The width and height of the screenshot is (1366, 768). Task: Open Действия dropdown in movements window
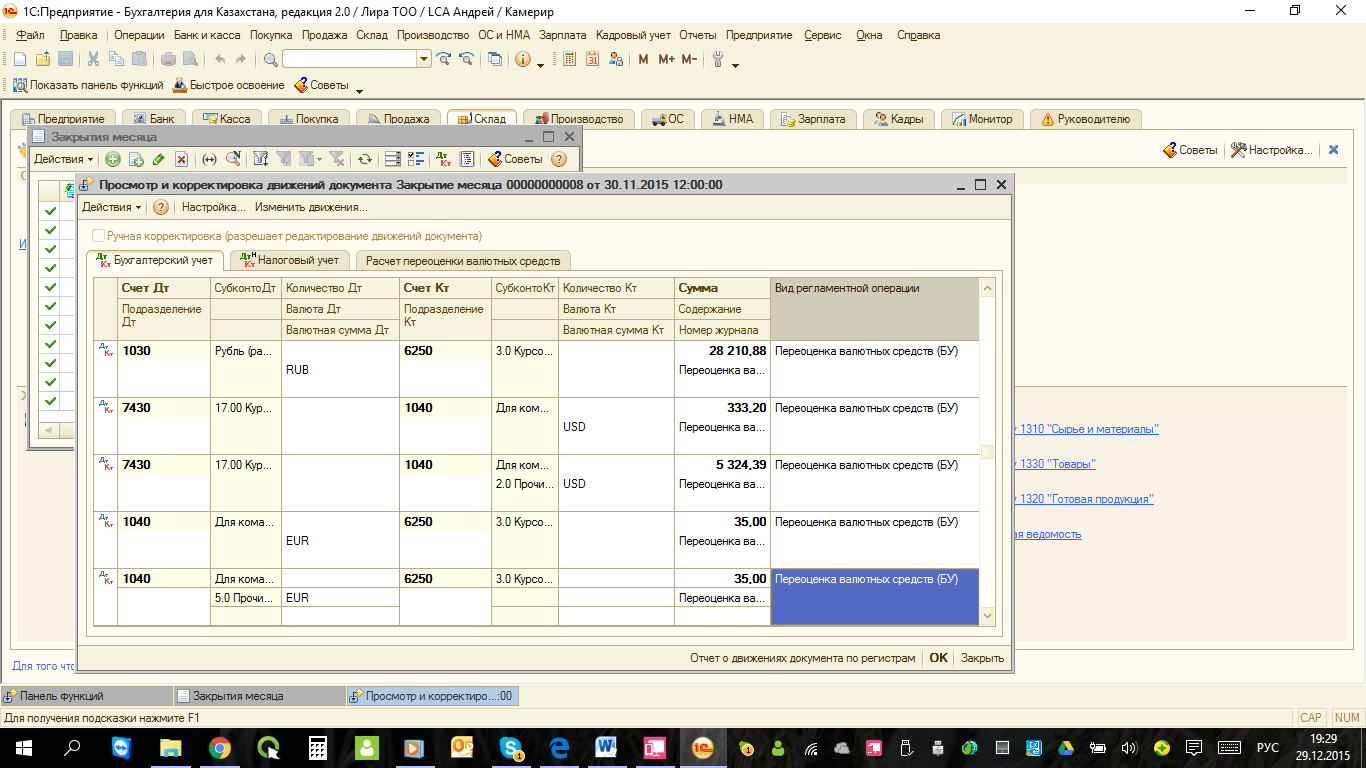tap(111, 207)
